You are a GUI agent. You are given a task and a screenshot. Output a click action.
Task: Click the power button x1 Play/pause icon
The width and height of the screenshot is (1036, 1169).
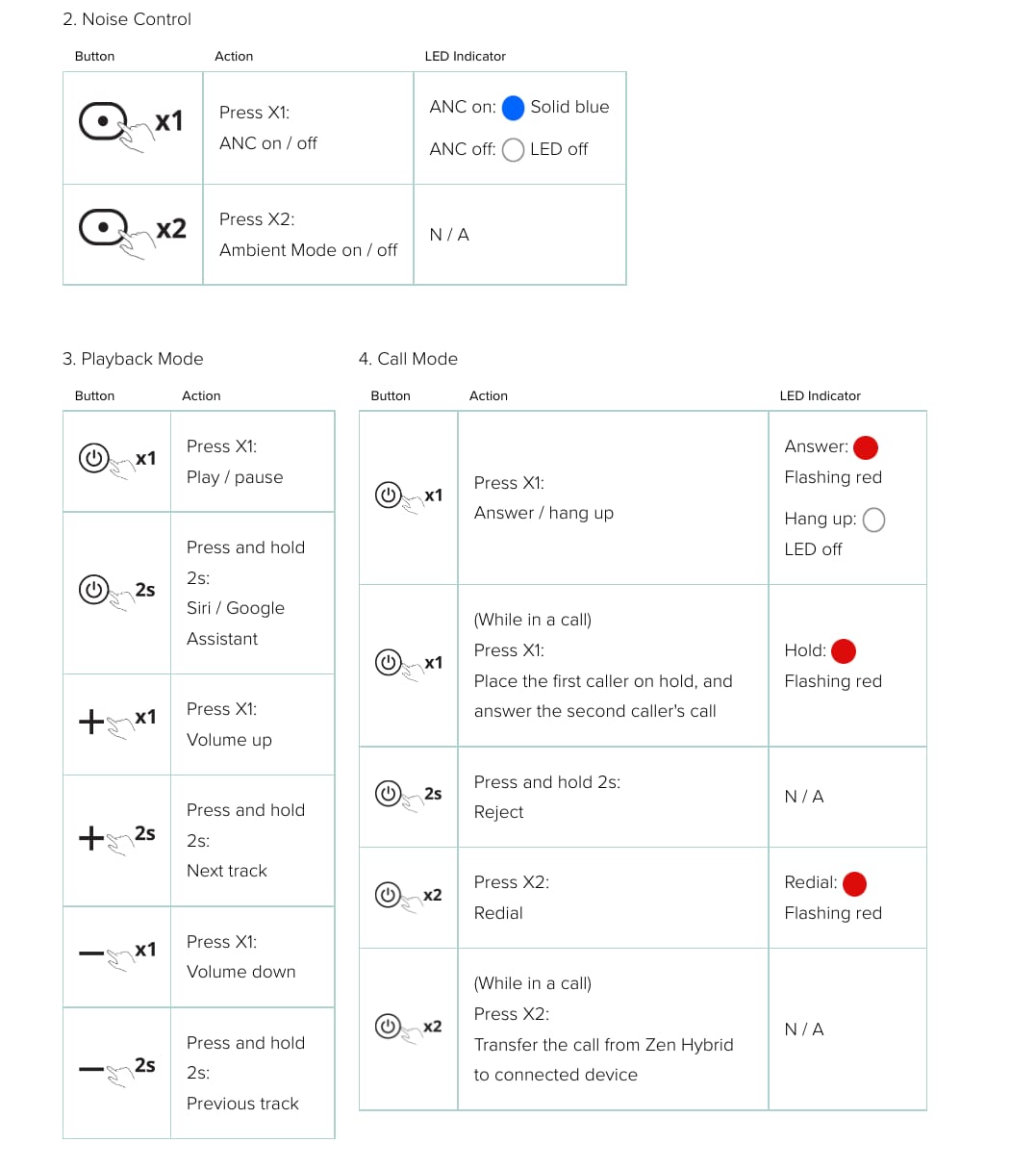pyautogui.click(x=117, y=460)
